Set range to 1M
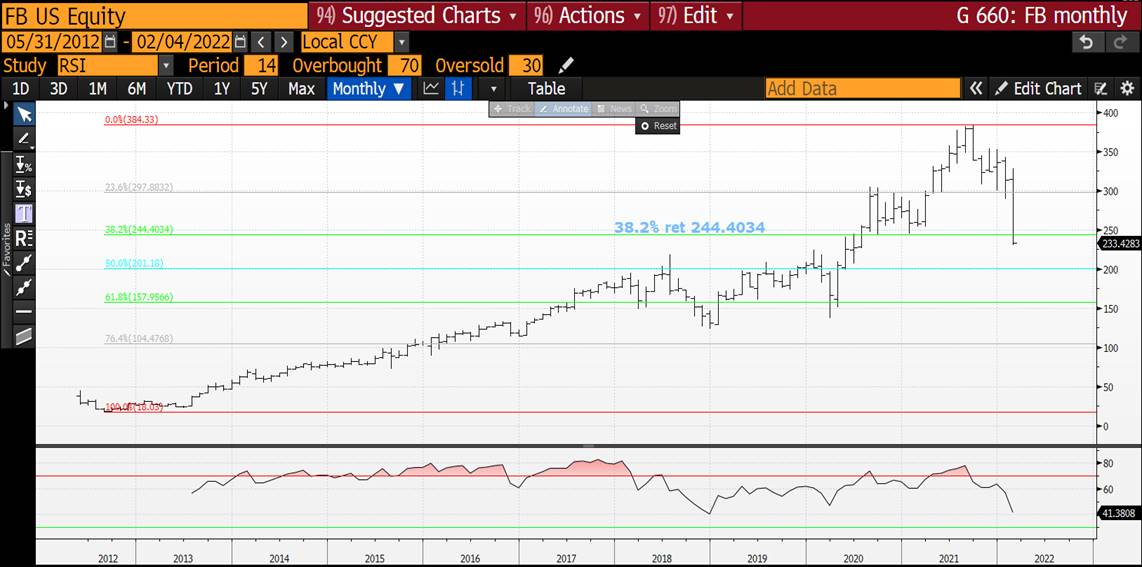Viewport: 1142px width, 567px height. pyautogui.click(x=97, y=89)
